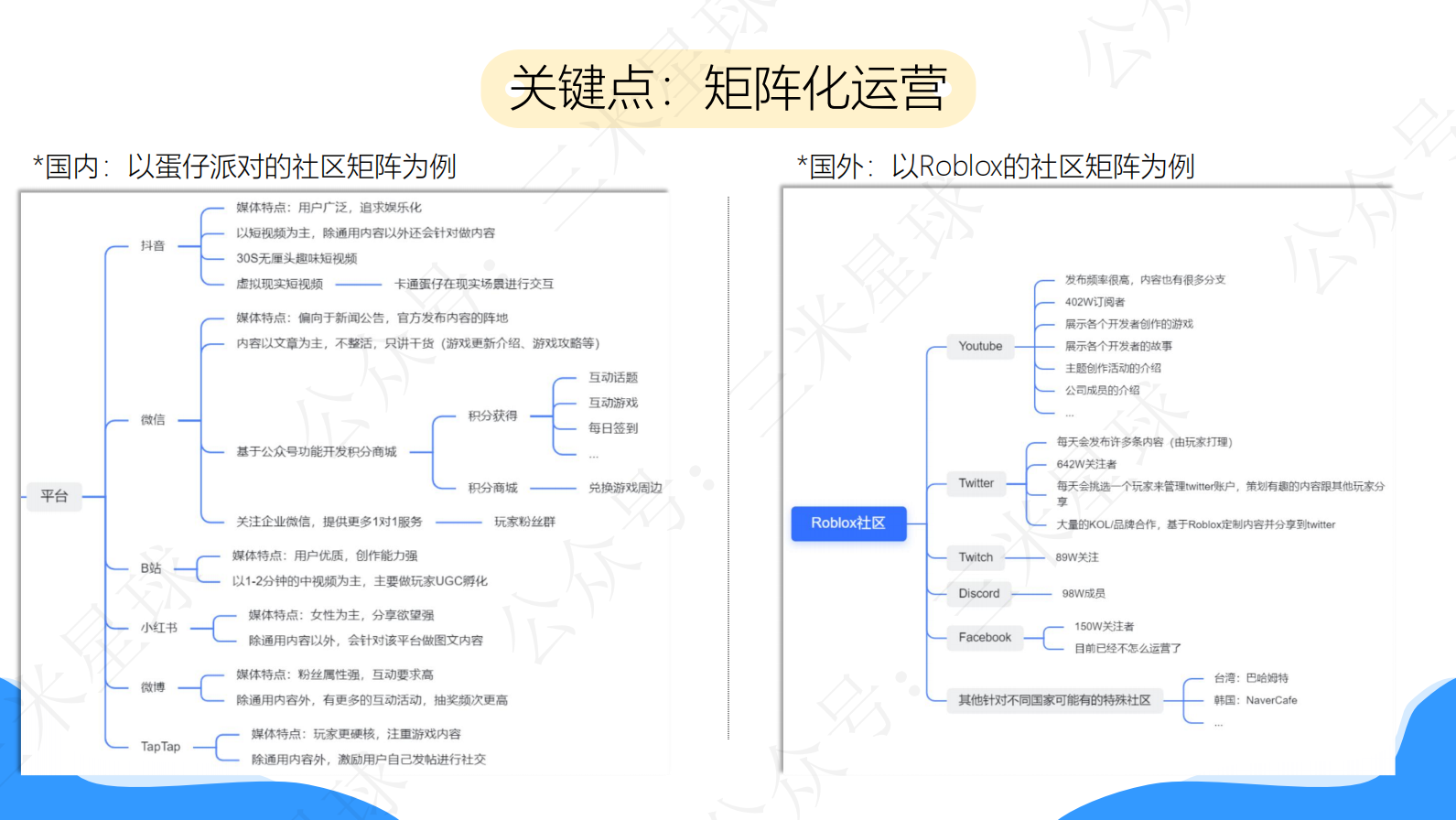The width and height of the screenshot is (1456, 820).
Task: Click the 平台 root node
Action: (54, 496)
